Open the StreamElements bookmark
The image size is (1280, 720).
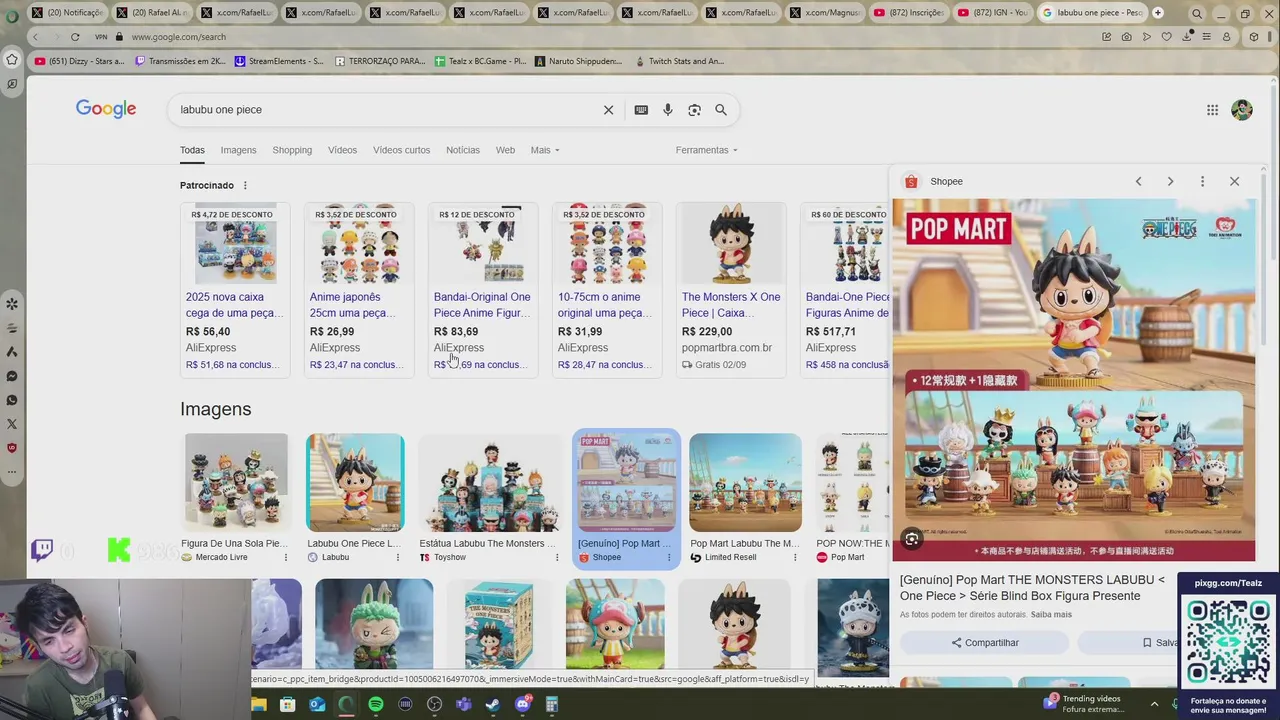tap(279, 61)
